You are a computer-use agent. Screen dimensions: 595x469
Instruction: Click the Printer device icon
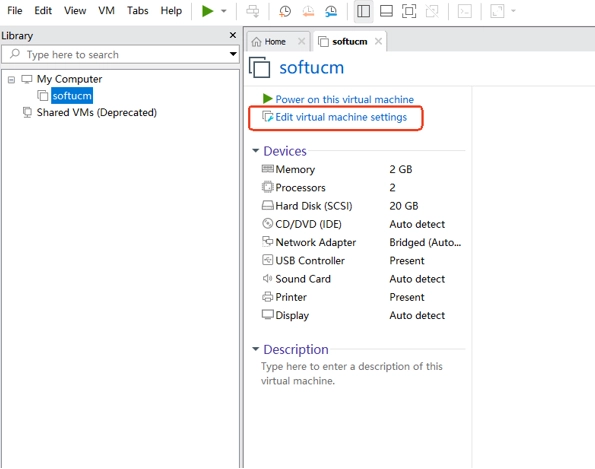click(268, 296)
